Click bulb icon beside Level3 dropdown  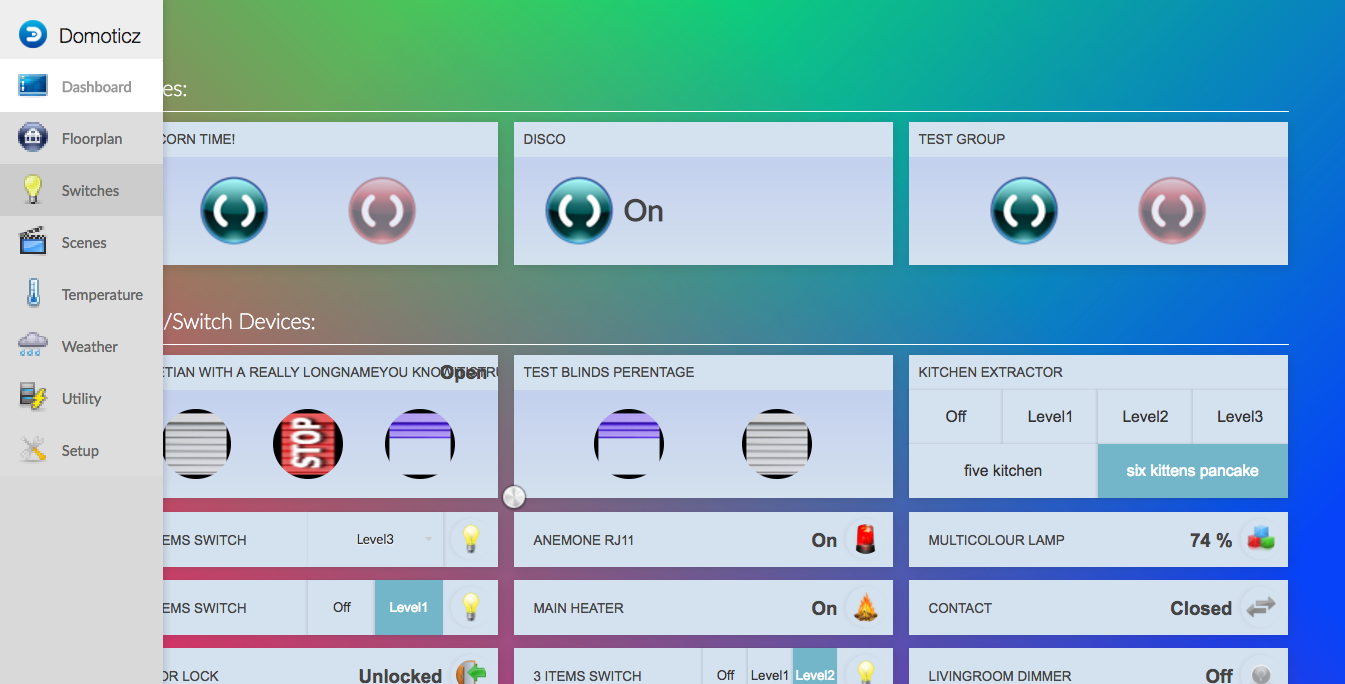(x=470, y=540)
